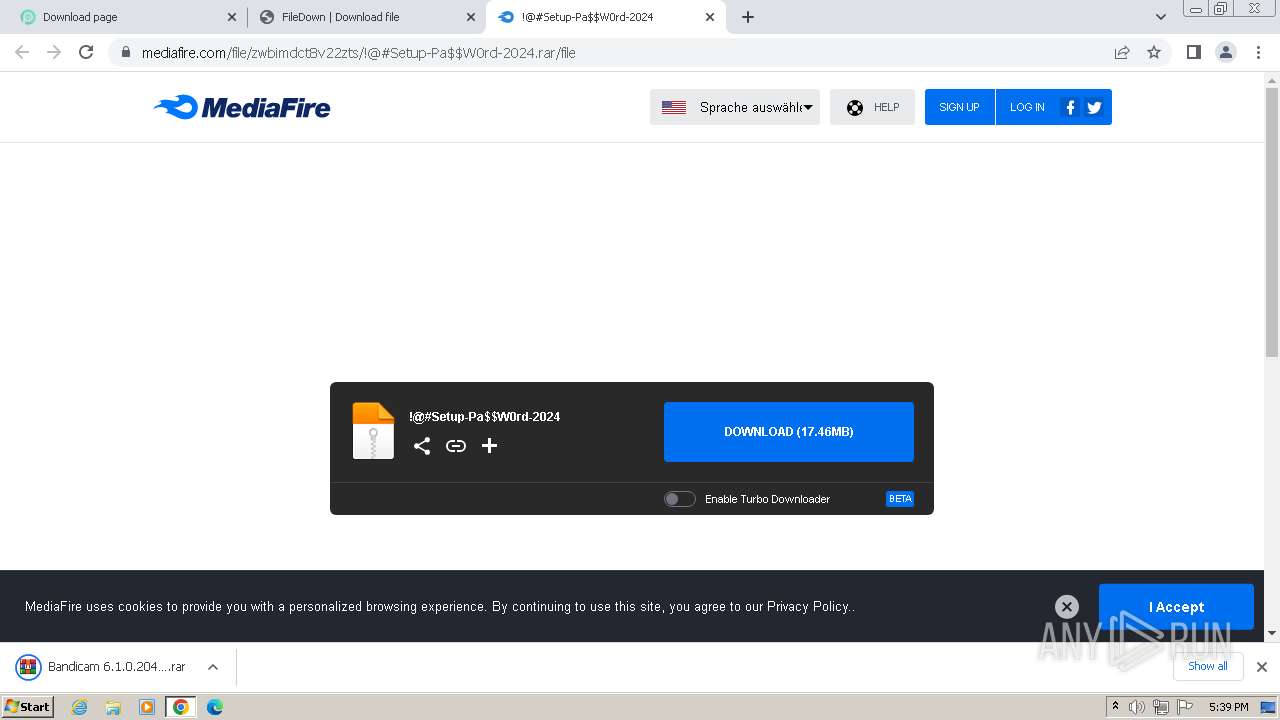Open Bandicam 6.1.0.204 rar download
The height and width of the screenshot is (720, 1280).
pyautogui.click(x=116, y=667)
